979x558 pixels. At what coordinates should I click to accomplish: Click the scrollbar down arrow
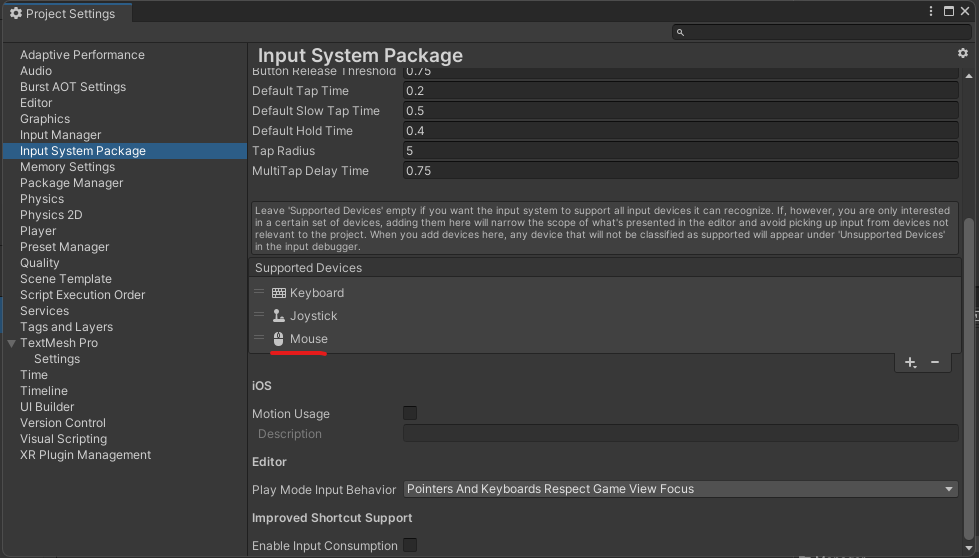point(968,547)
